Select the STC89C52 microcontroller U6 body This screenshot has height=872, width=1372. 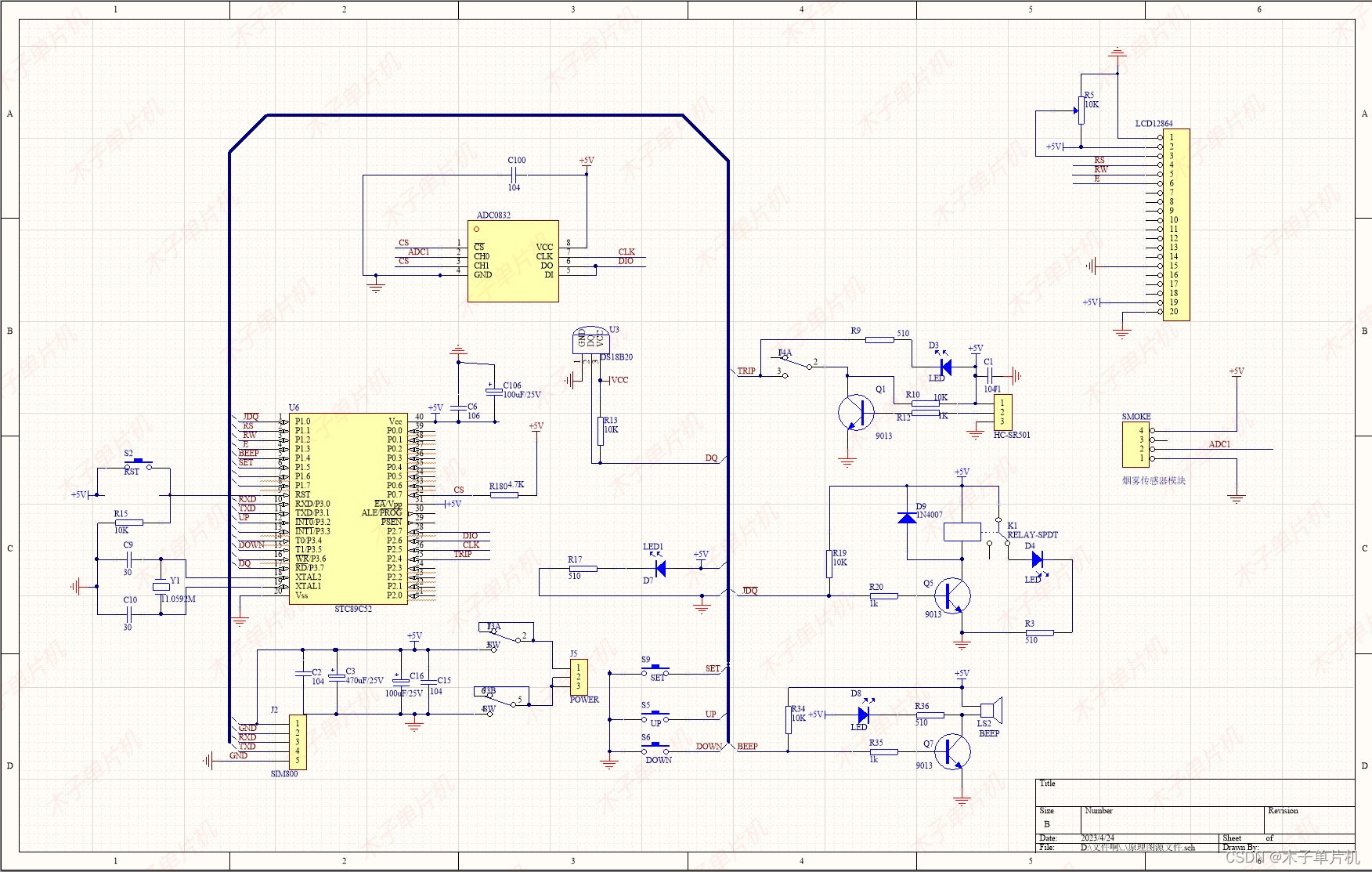pos(348,508)
